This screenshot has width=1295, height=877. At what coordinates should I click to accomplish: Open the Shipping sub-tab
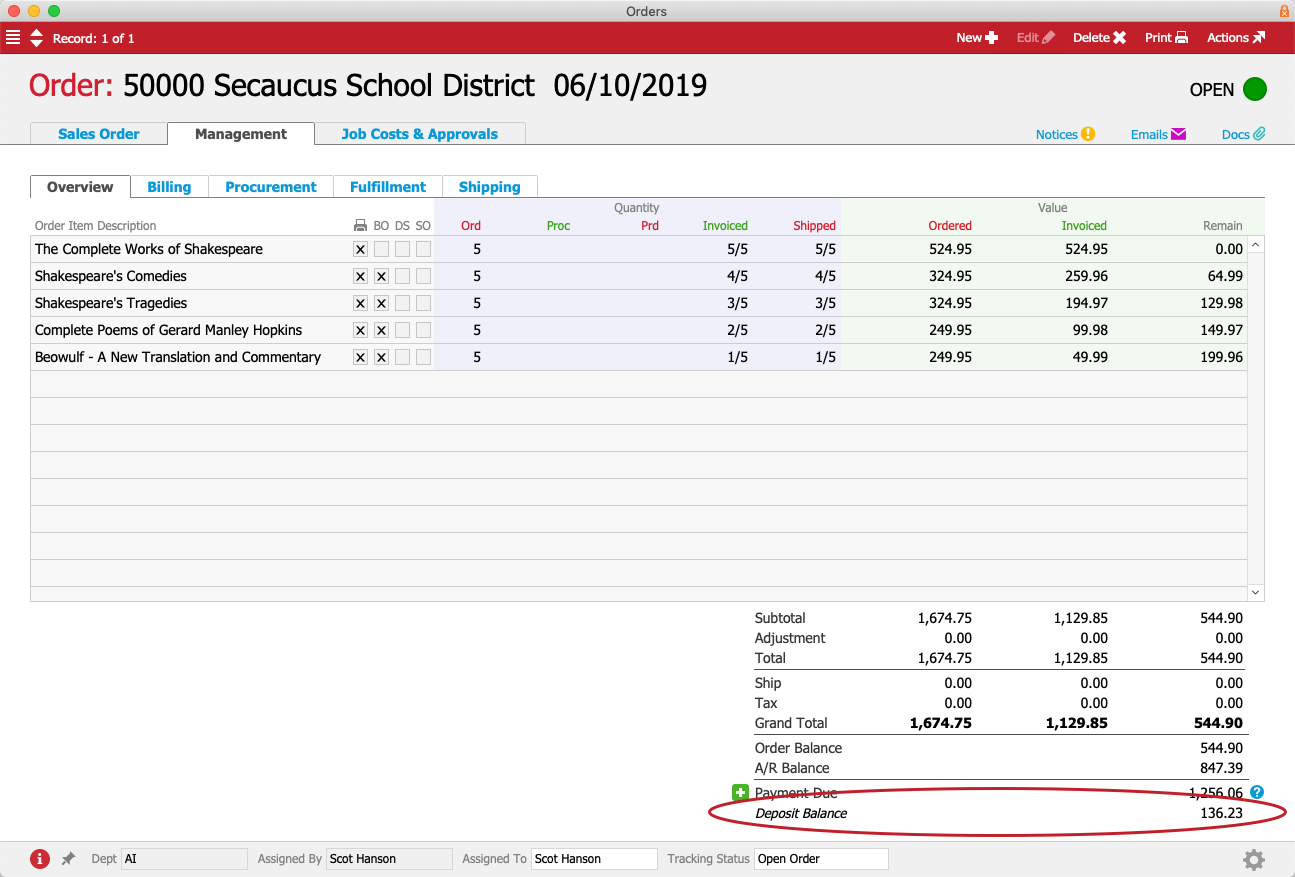pyautogui.click(x=490, y=187)
